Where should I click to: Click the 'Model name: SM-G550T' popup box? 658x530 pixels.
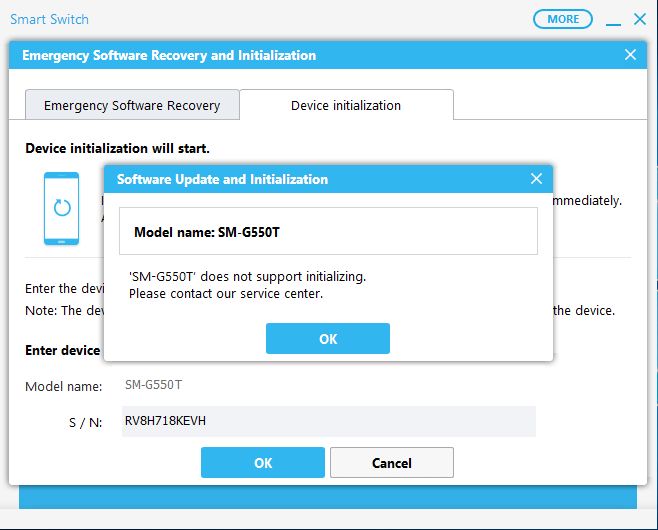tap(328, 231)
